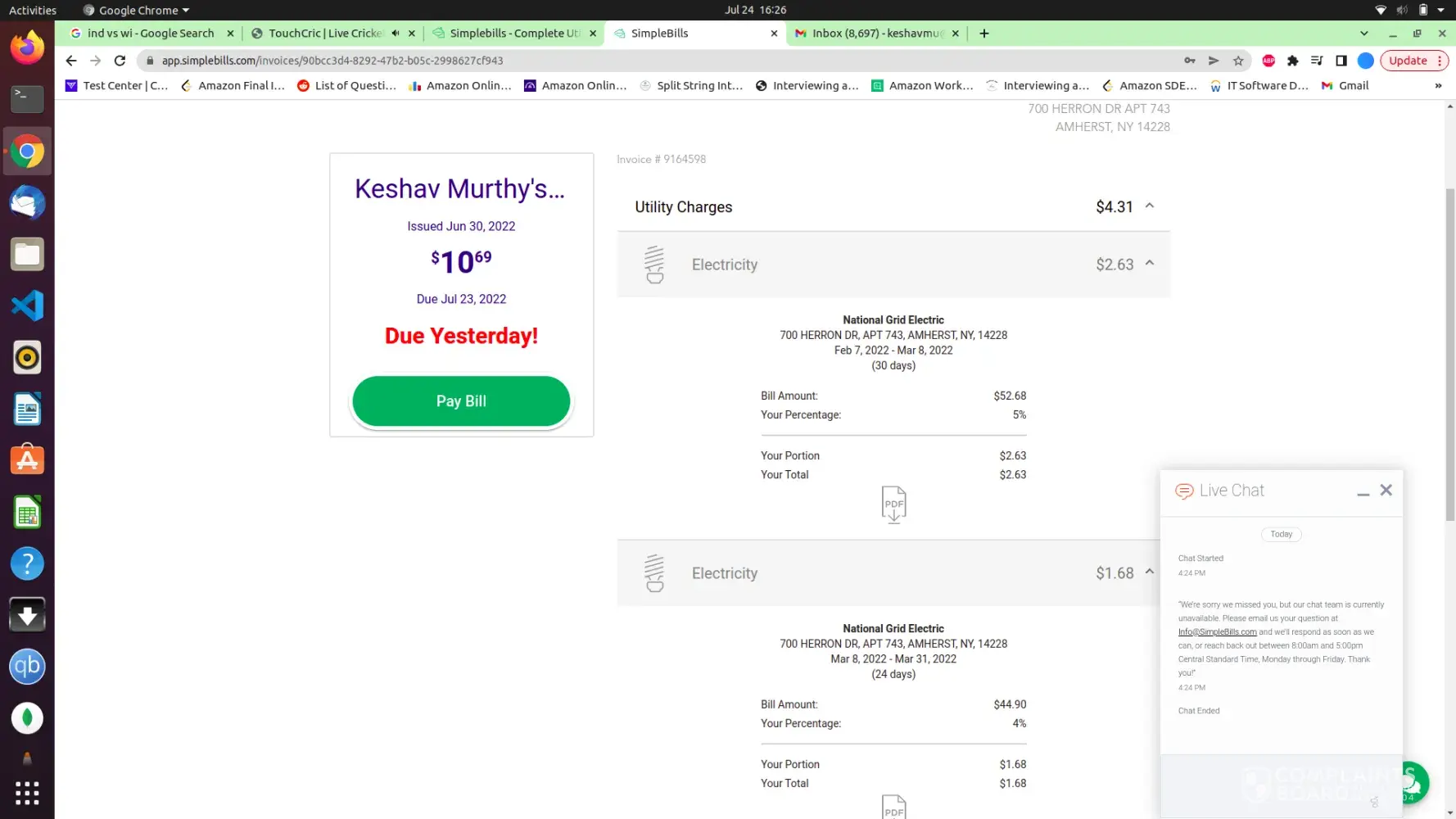
Task: Mute the TouchCric tab audio icon
Action: pos(396,34)
